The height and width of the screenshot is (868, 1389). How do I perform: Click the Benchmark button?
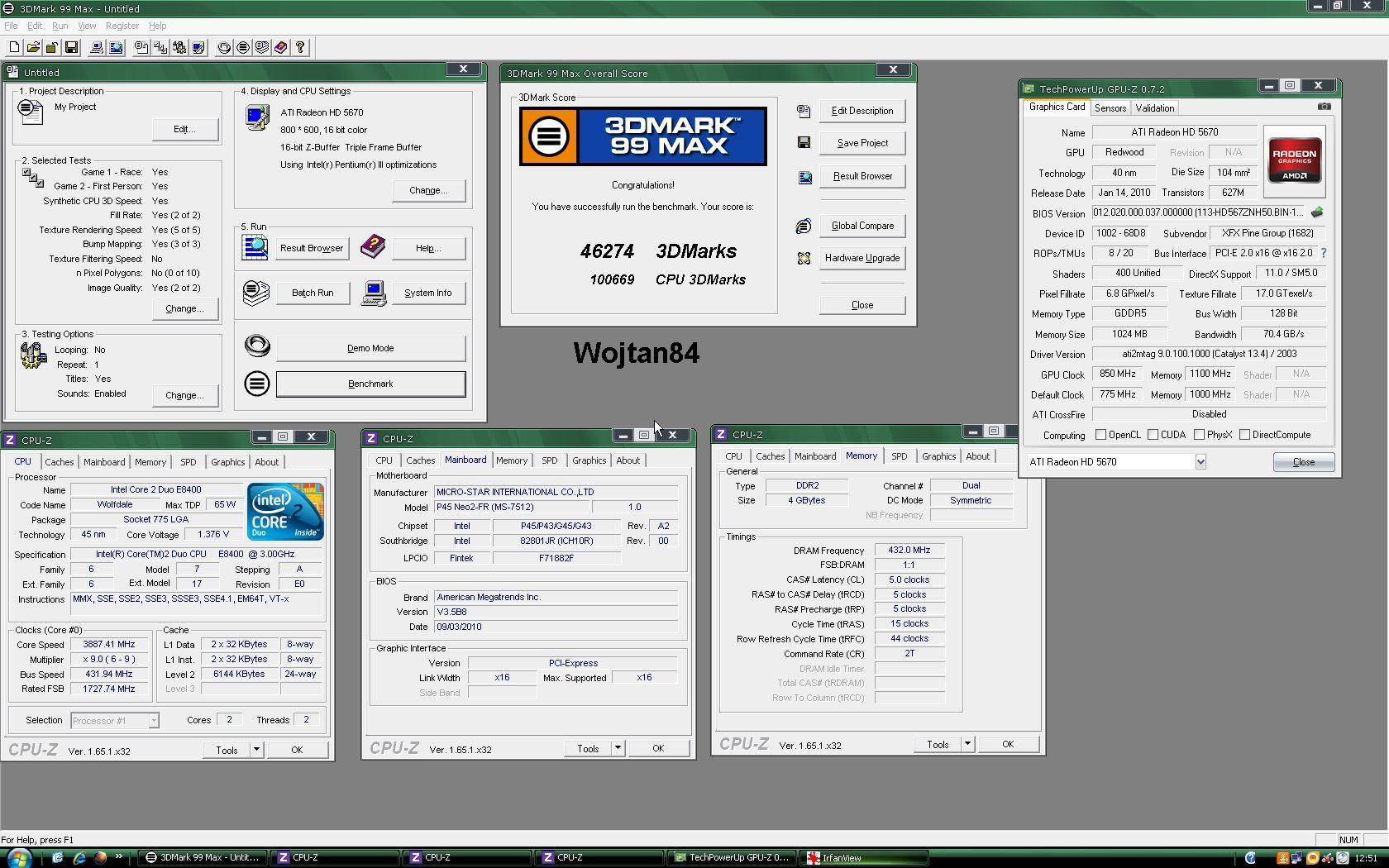[370, 384]
